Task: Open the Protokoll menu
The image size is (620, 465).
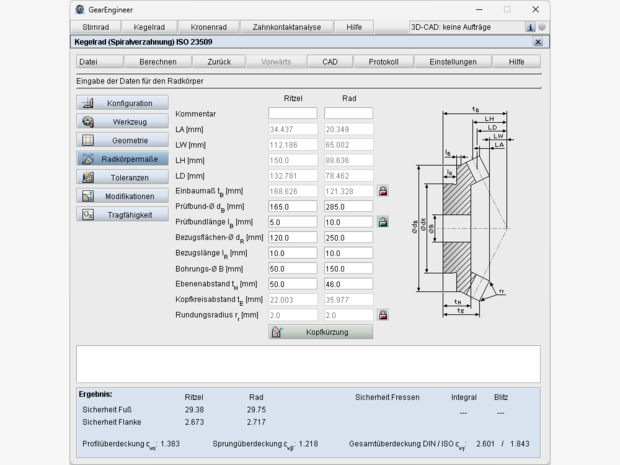Action: pos(383,61)
